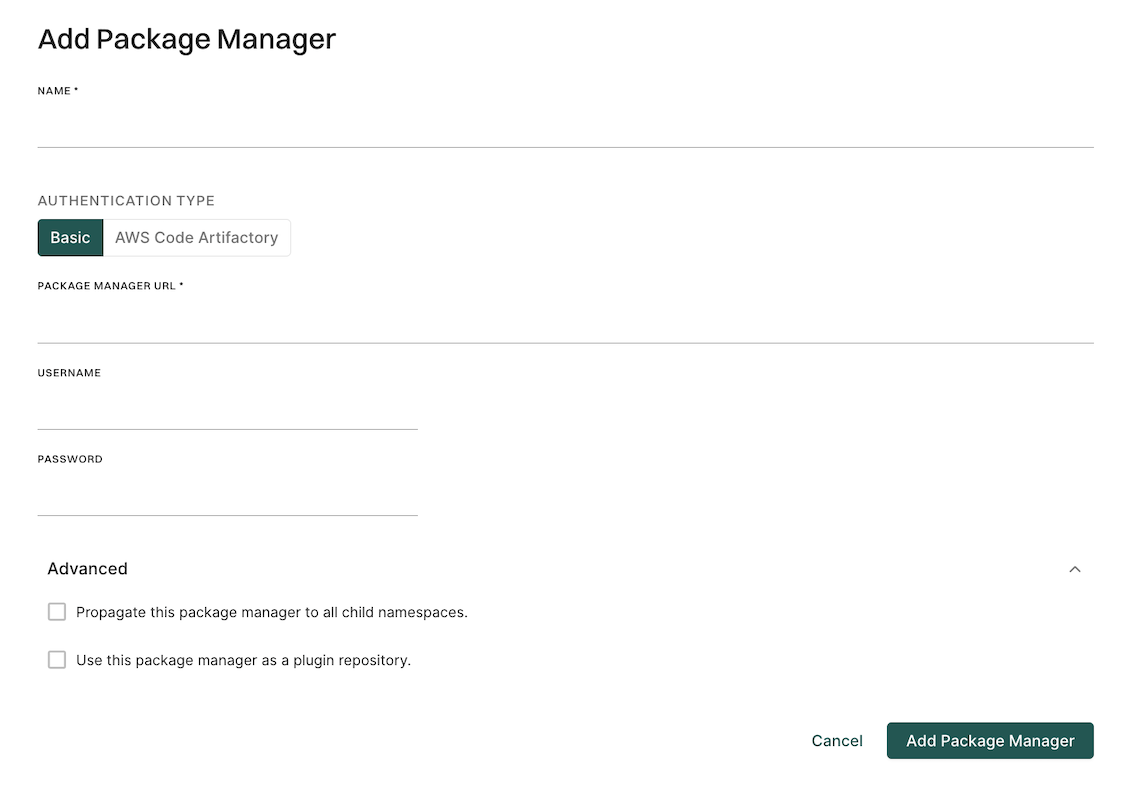Submit the form with Add Package Manager
The height and width of the screenshot is (798, 1133).
(989, 740)
